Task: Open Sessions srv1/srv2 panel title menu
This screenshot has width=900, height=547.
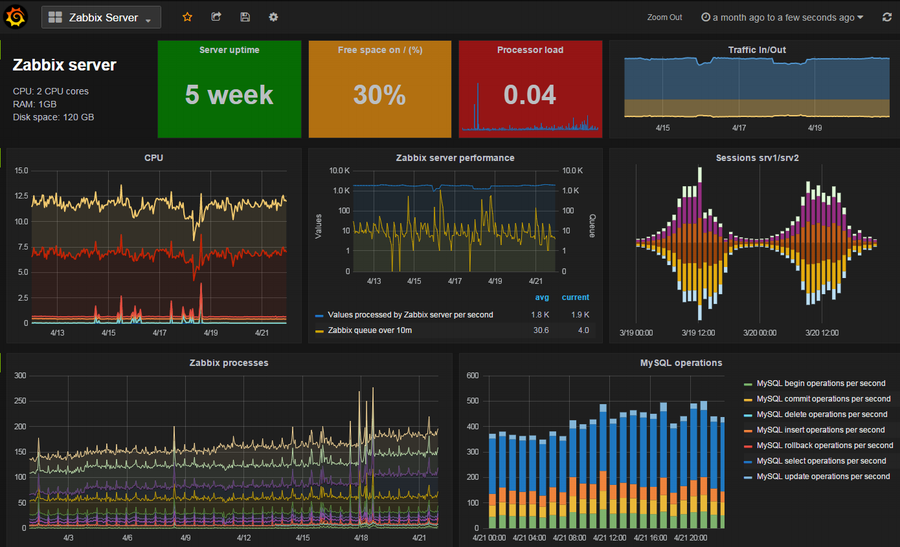Action: coord(757,158)
